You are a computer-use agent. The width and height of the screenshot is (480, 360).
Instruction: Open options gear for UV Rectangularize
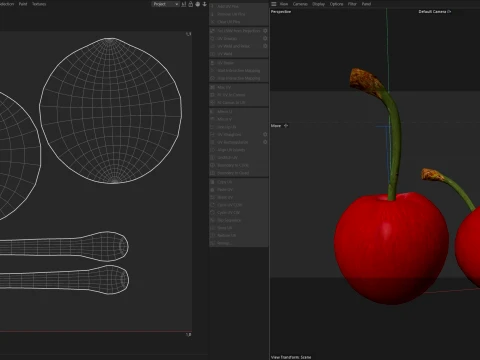(265, 142)
